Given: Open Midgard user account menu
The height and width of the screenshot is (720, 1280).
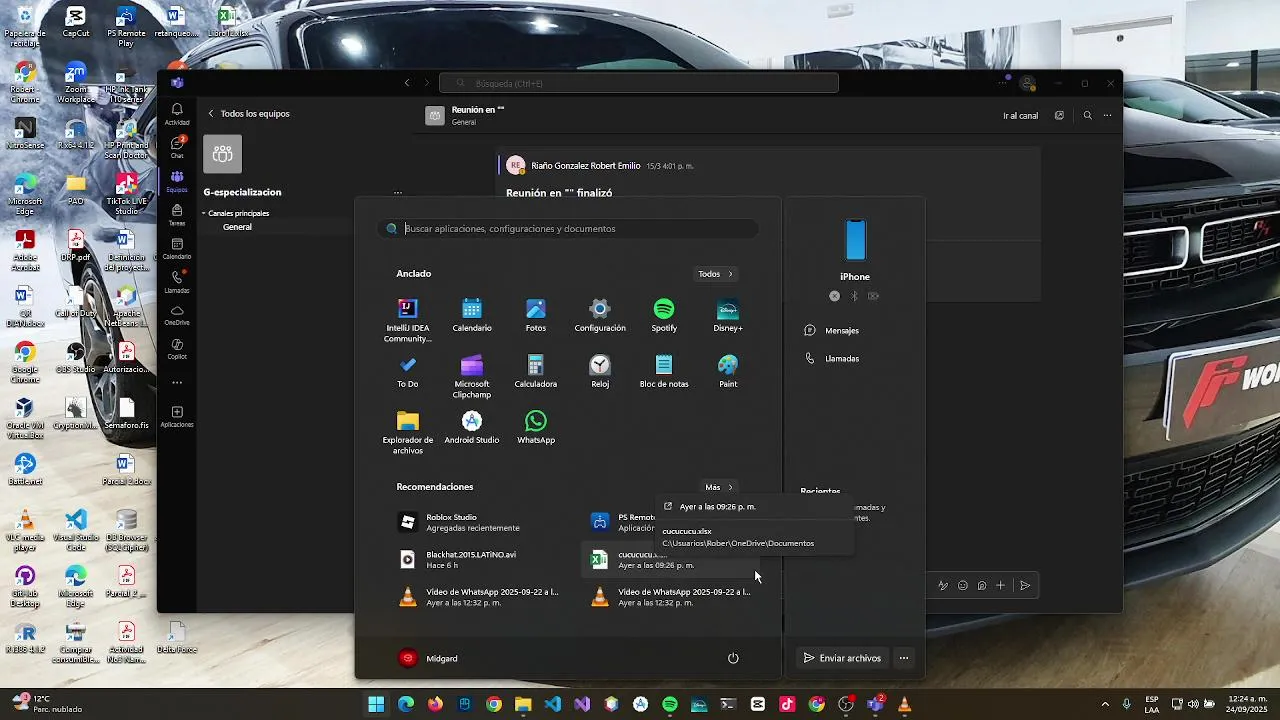Looking at the screenshot, I should (428, 658).
